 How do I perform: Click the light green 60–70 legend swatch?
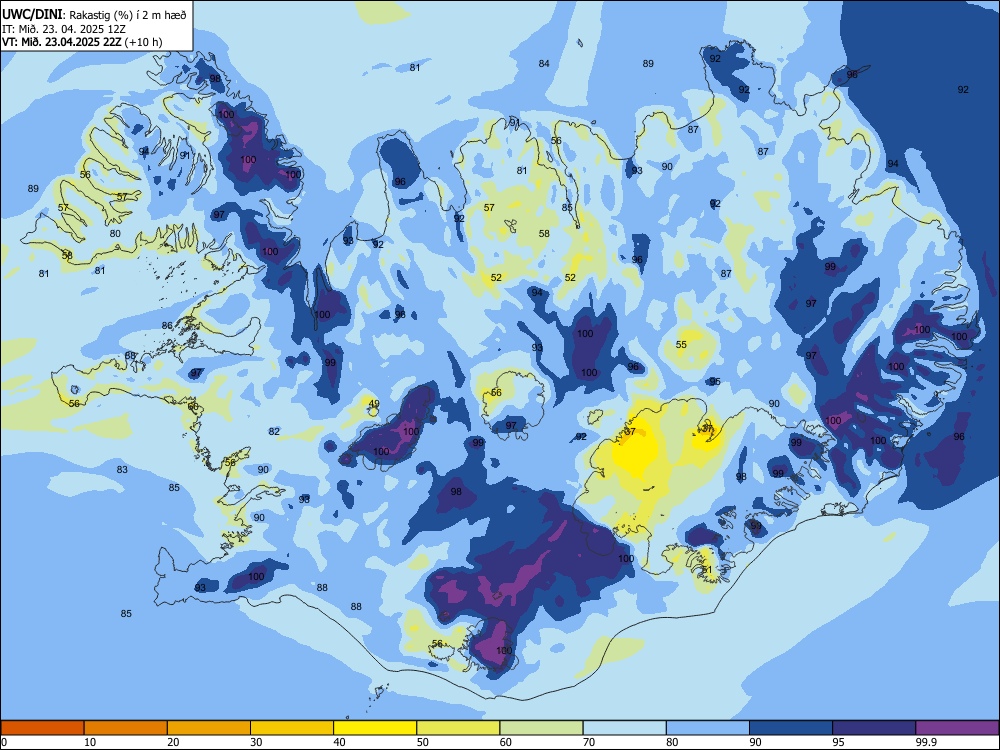541,728
